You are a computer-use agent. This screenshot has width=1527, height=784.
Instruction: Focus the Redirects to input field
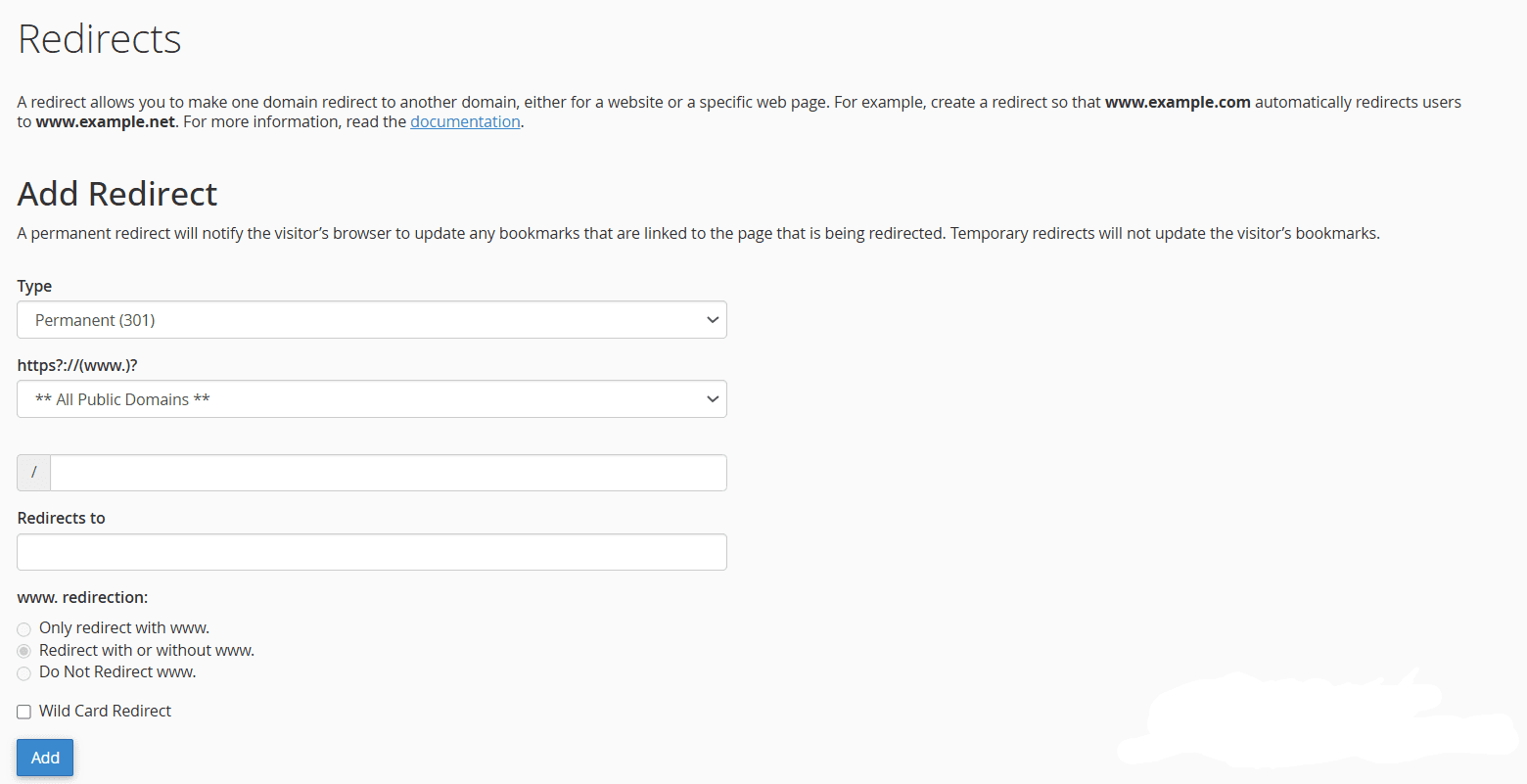[x=372, y=552]
